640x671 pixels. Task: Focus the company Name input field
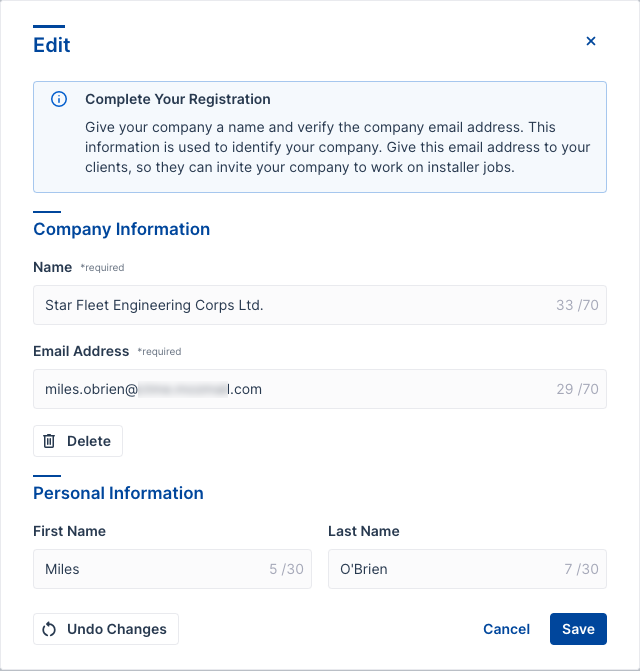point(290,305)
